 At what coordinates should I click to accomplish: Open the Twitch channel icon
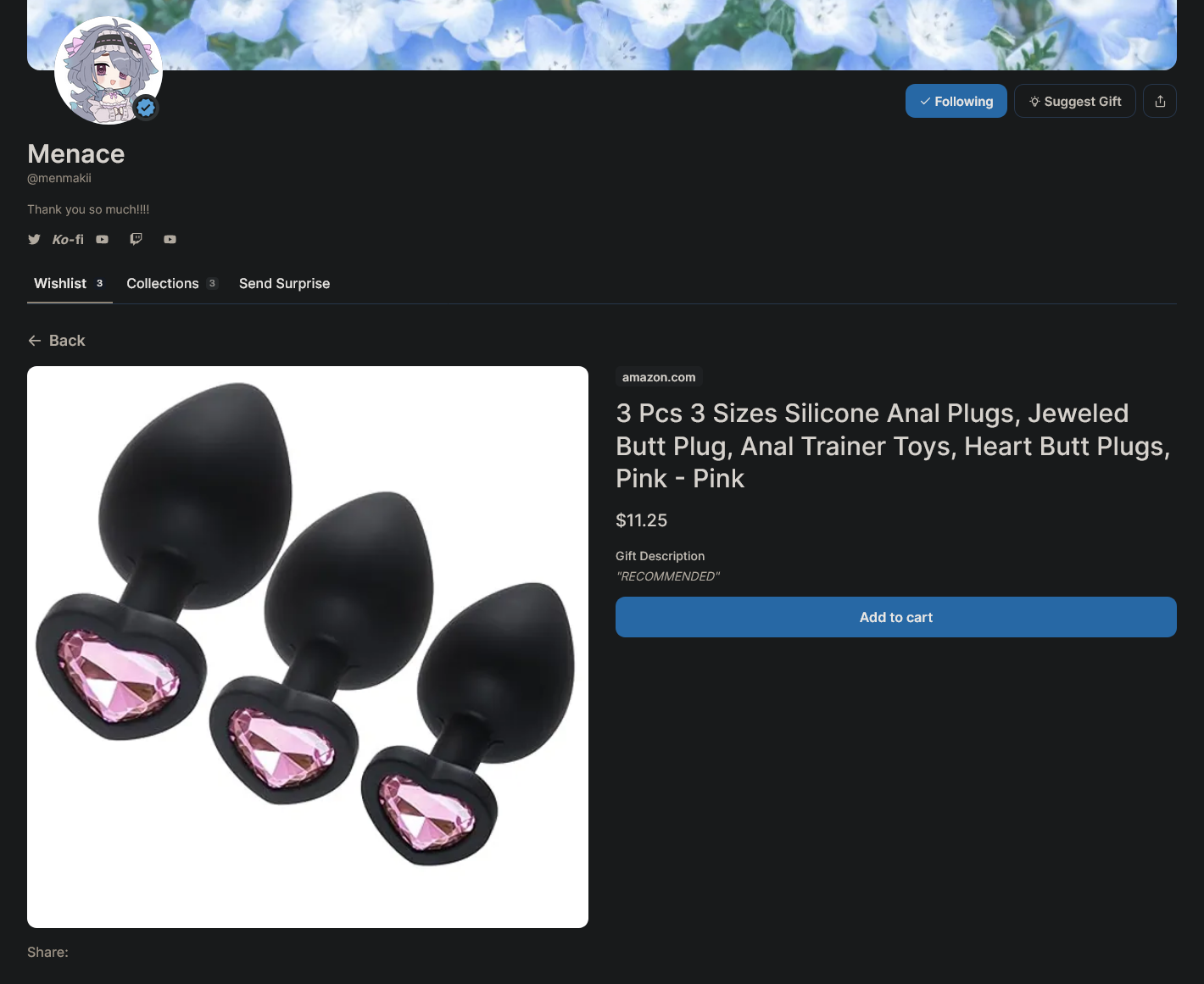tap(136, 239)
